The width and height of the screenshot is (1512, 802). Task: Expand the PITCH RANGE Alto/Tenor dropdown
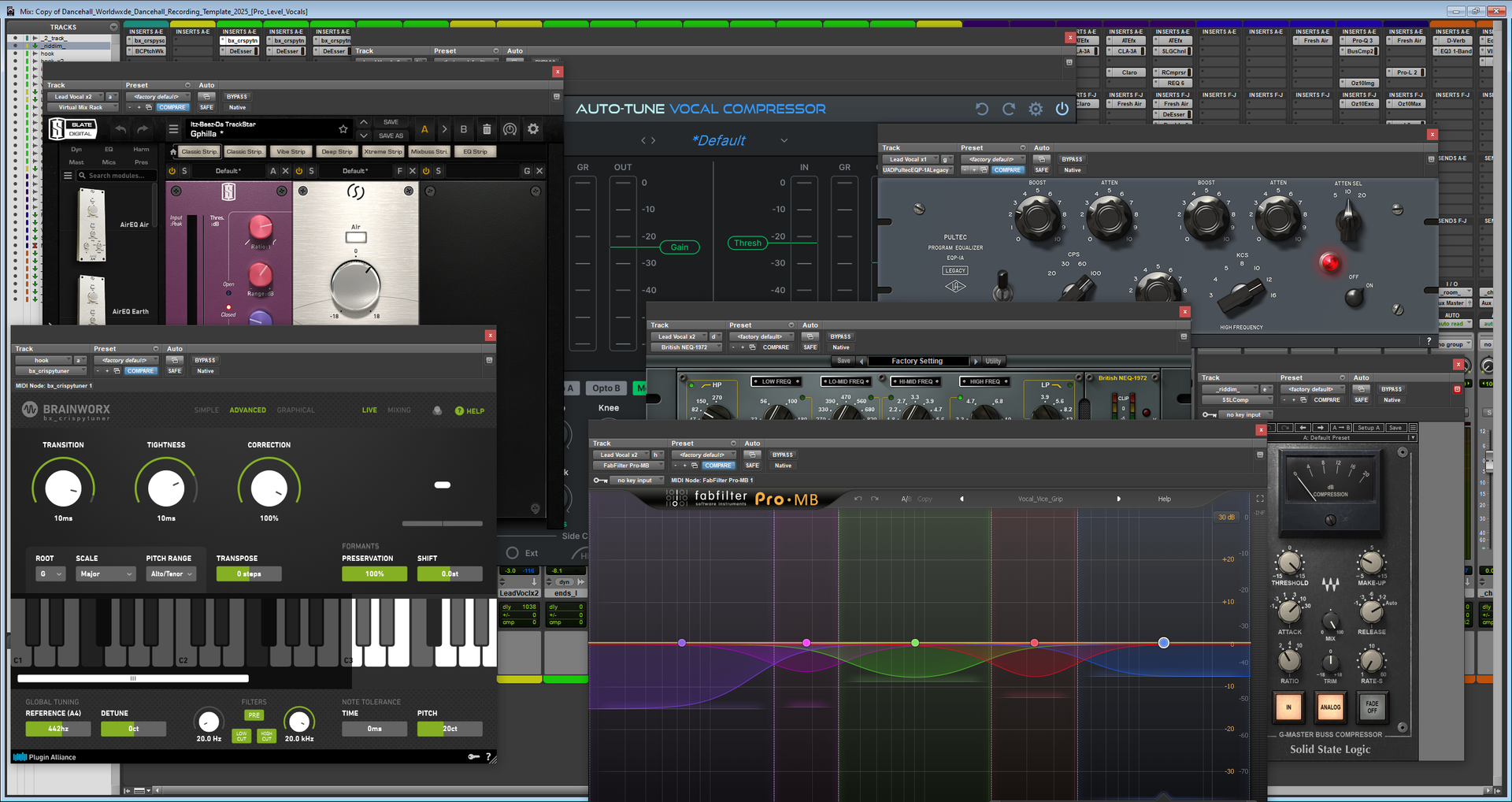click(171, 574)
